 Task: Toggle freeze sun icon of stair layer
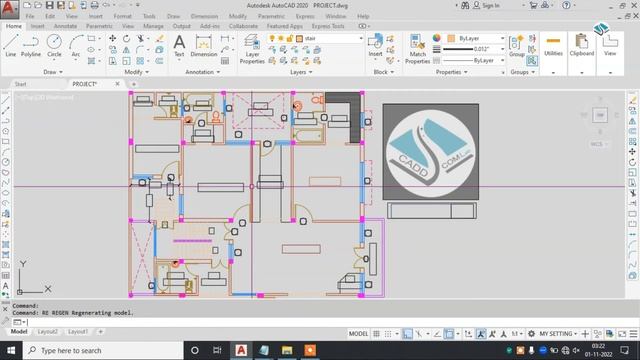[x=281, y=38]
